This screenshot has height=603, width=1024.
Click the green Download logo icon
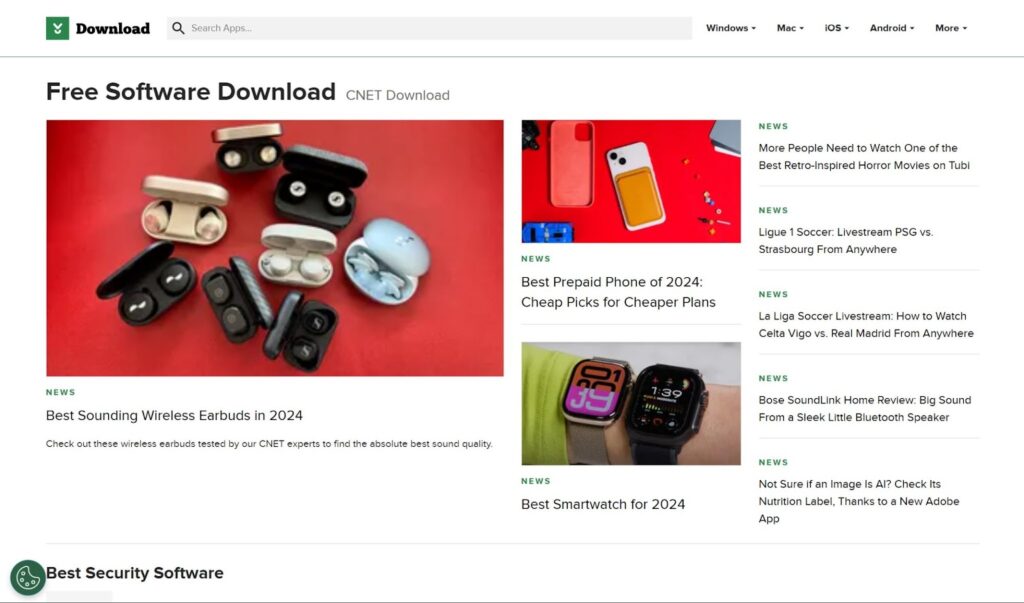57,28
